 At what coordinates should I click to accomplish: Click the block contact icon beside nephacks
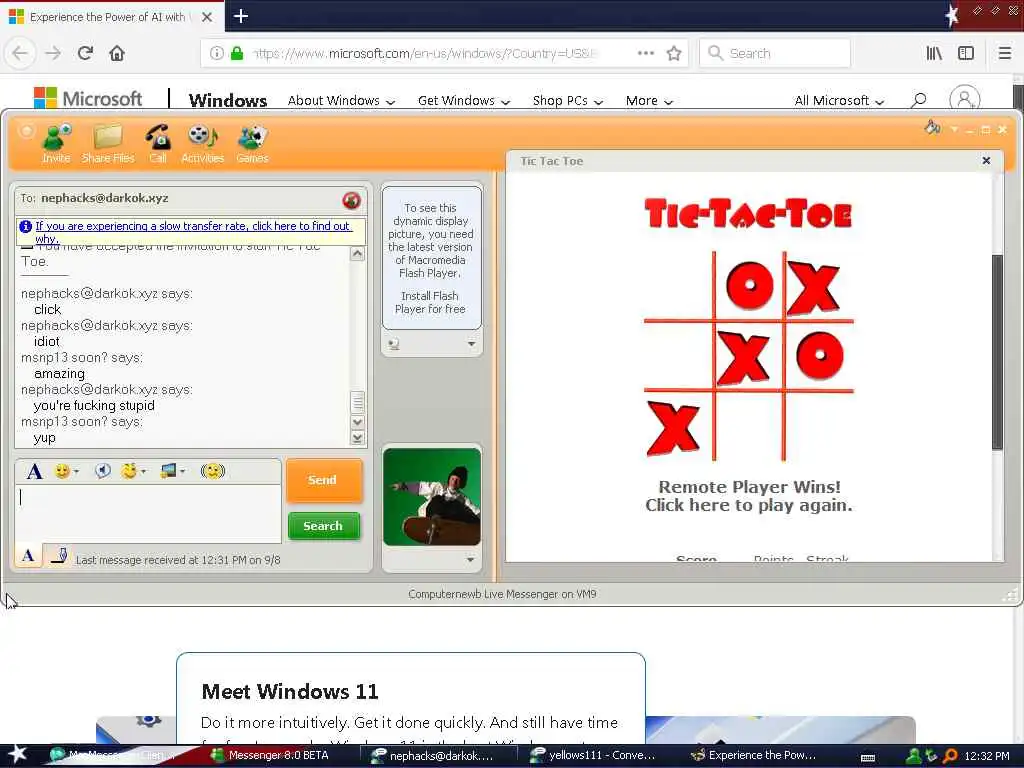tap(351, 200)
